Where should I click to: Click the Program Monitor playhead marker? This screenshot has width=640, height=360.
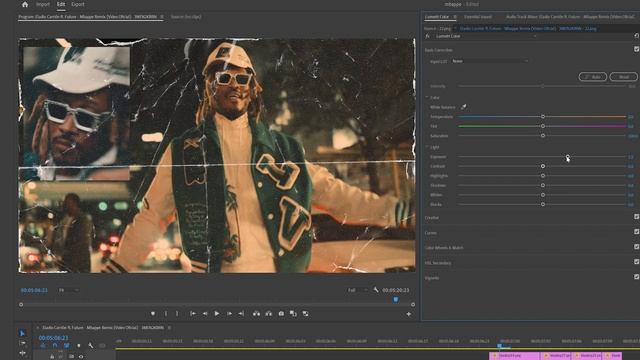pyautogui.click(x=396, y=300)
